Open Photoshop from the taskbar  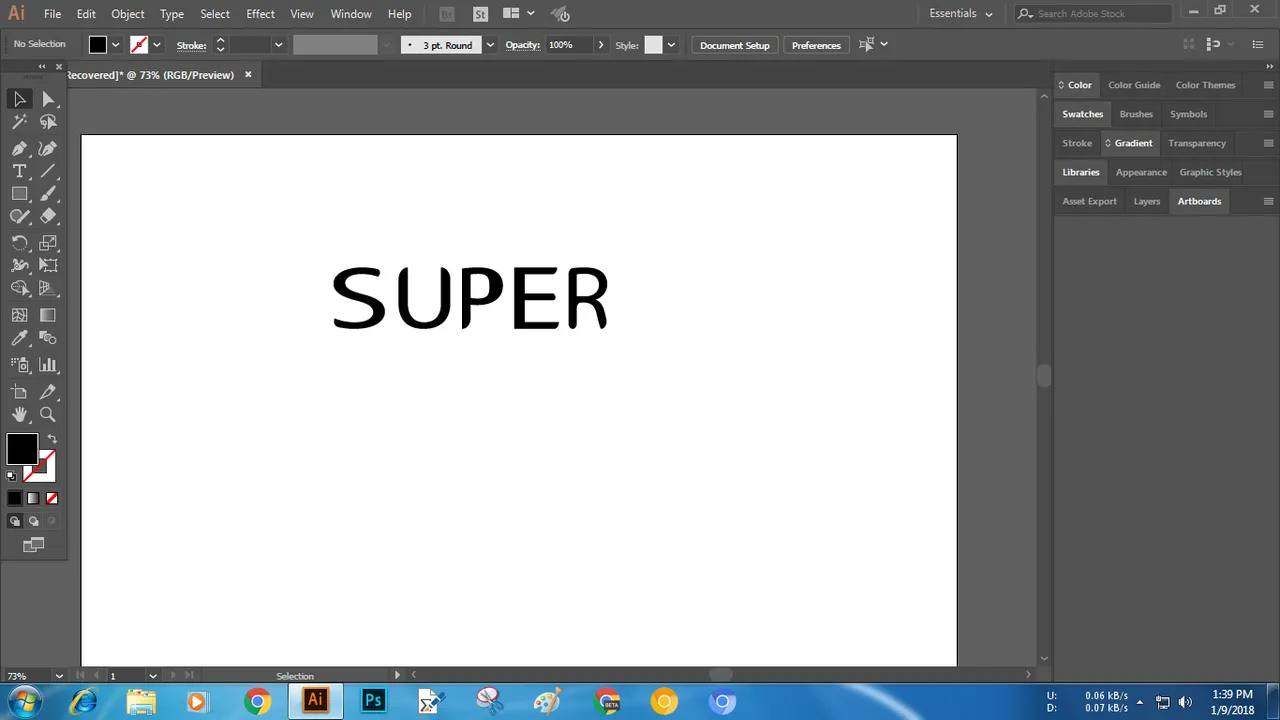[373, 701]
